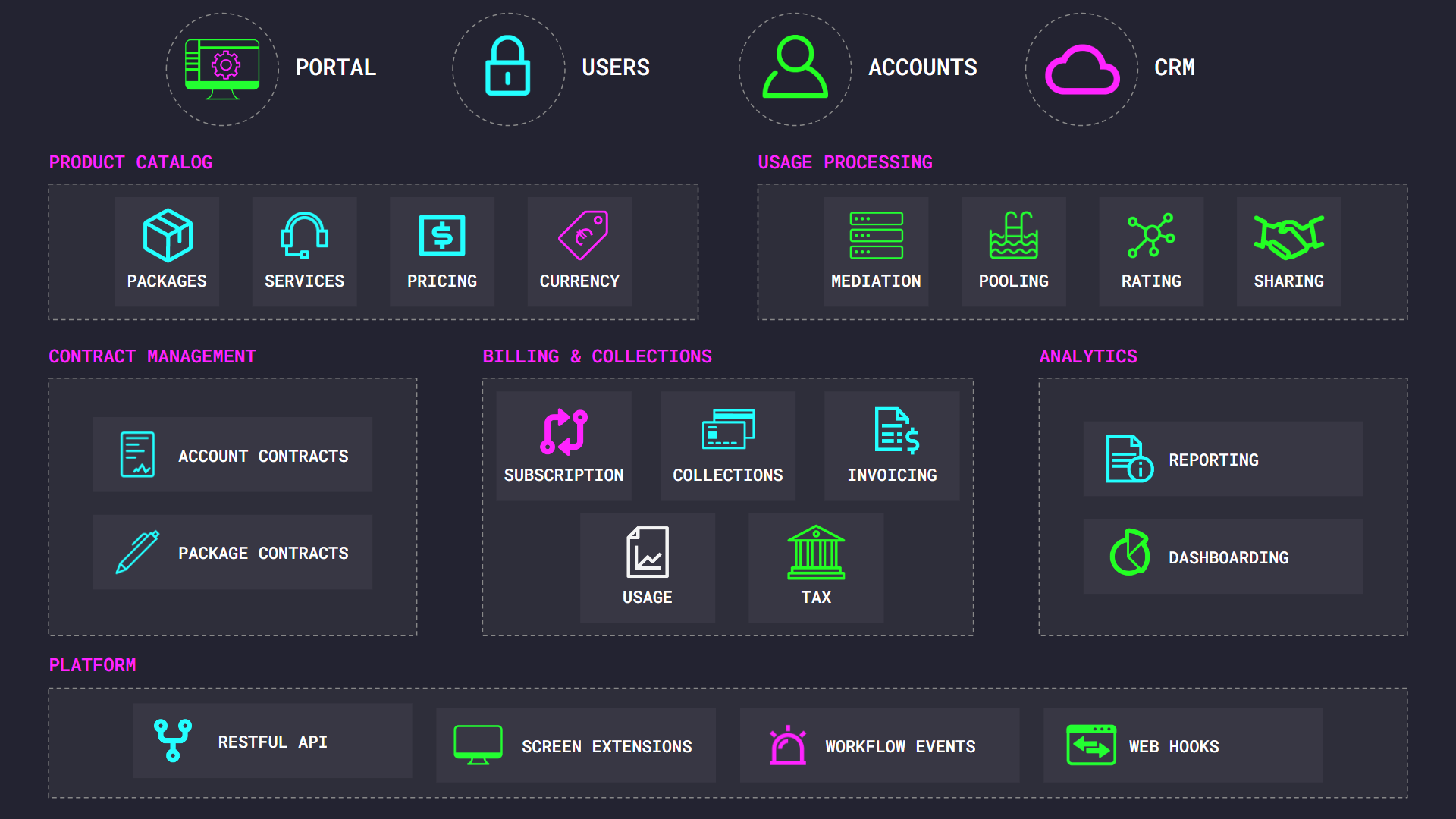Select the Pricing dollar icon
The width and height of the screenshot is (1456, 819).
pyautogui.click(x=442, y=235)
